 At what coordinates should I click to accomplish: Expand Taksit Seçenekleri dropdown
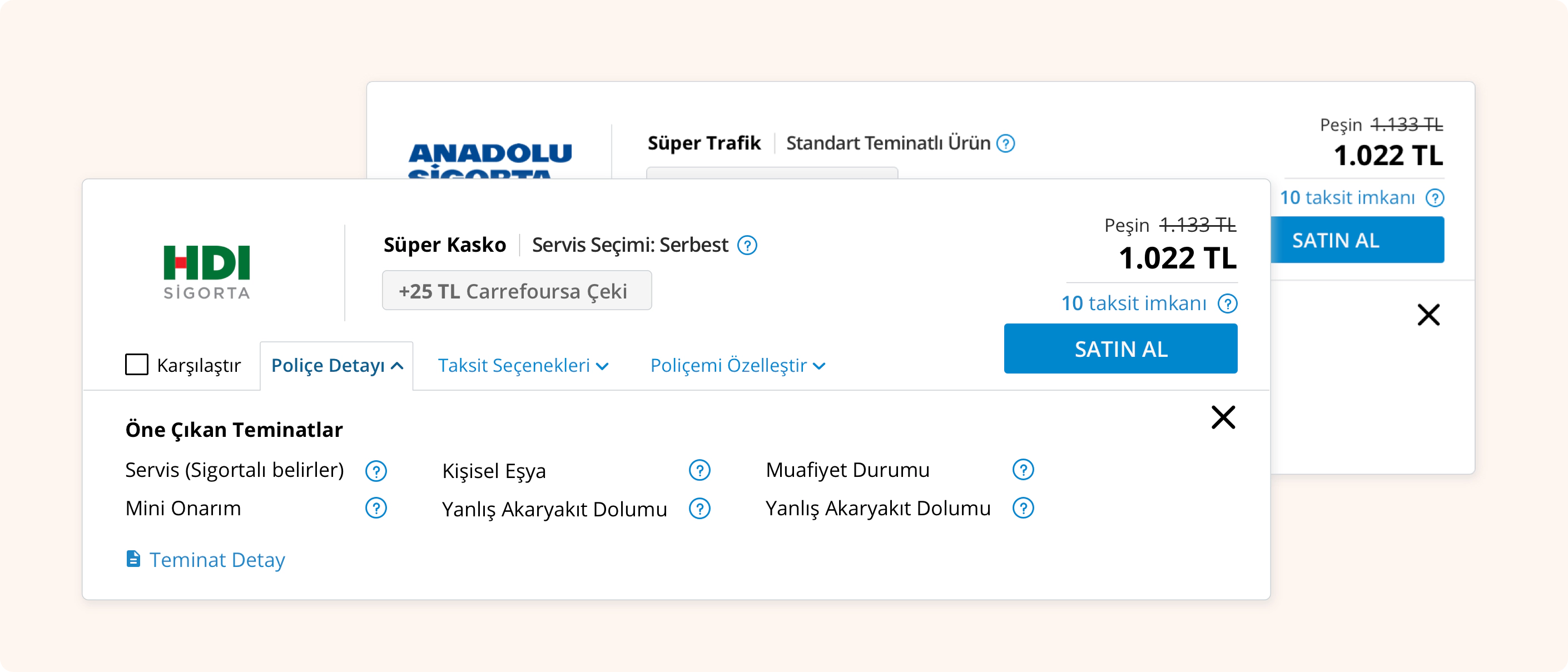[x=523, y=365]
